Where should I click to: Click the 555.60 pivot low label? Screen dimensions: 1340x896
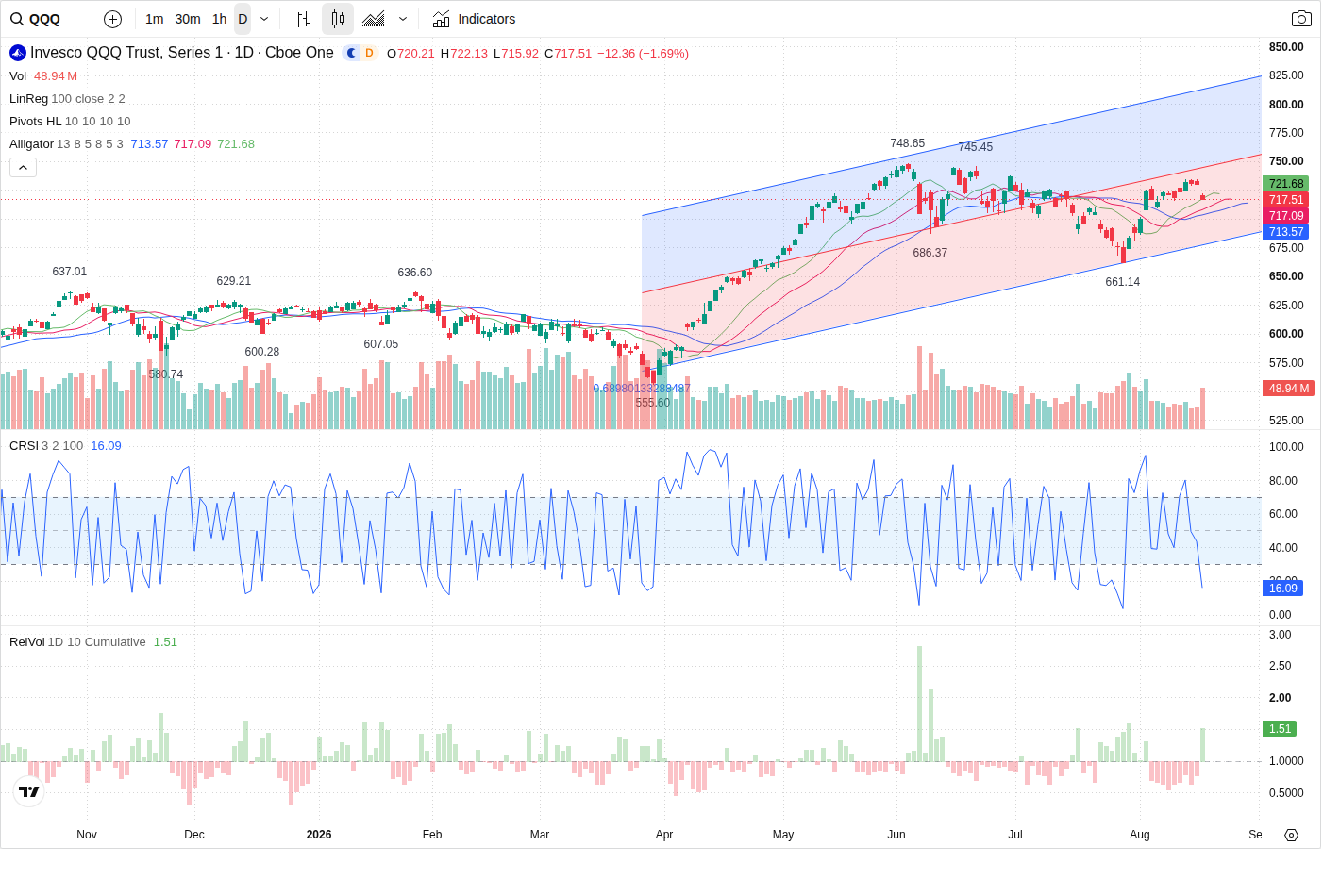click(x=653, y=403)
